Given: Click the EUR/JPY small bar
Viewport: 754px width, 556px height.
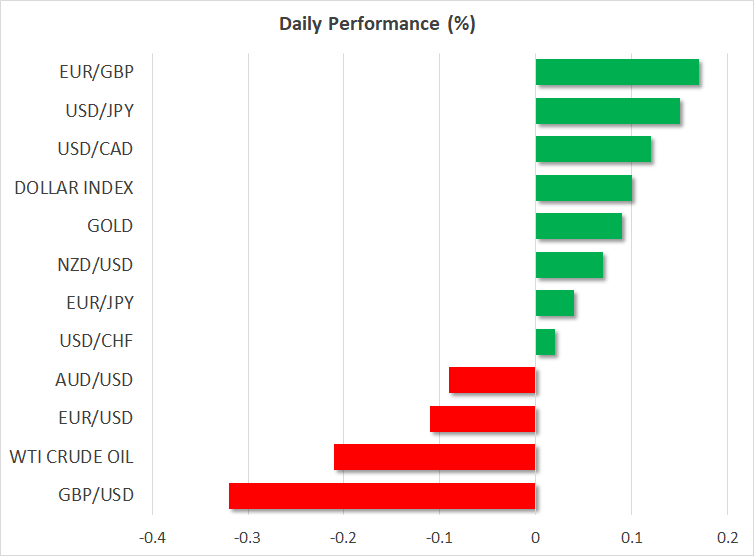Looking at the screenshot, I should [x=555, y=303].
